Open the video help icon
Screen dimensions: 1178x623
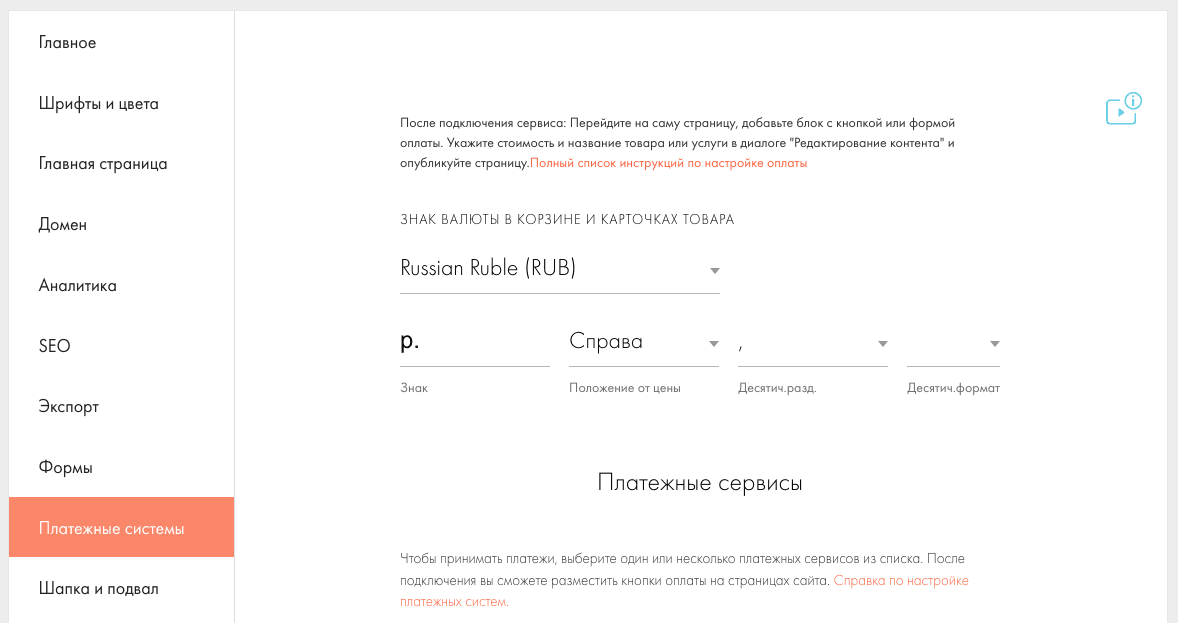(x=1122, y=109)
